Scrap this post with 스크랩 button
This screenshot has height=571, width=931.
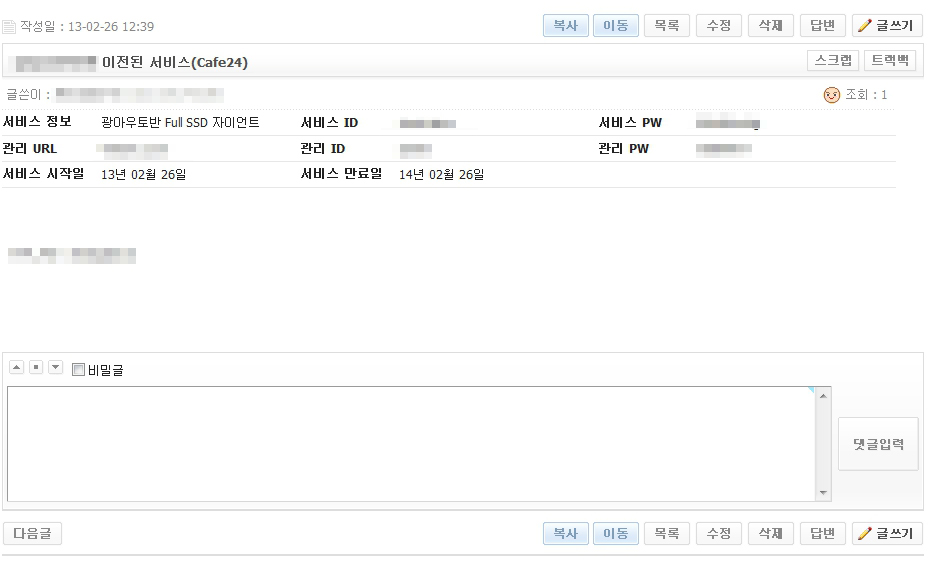[832, 61]
